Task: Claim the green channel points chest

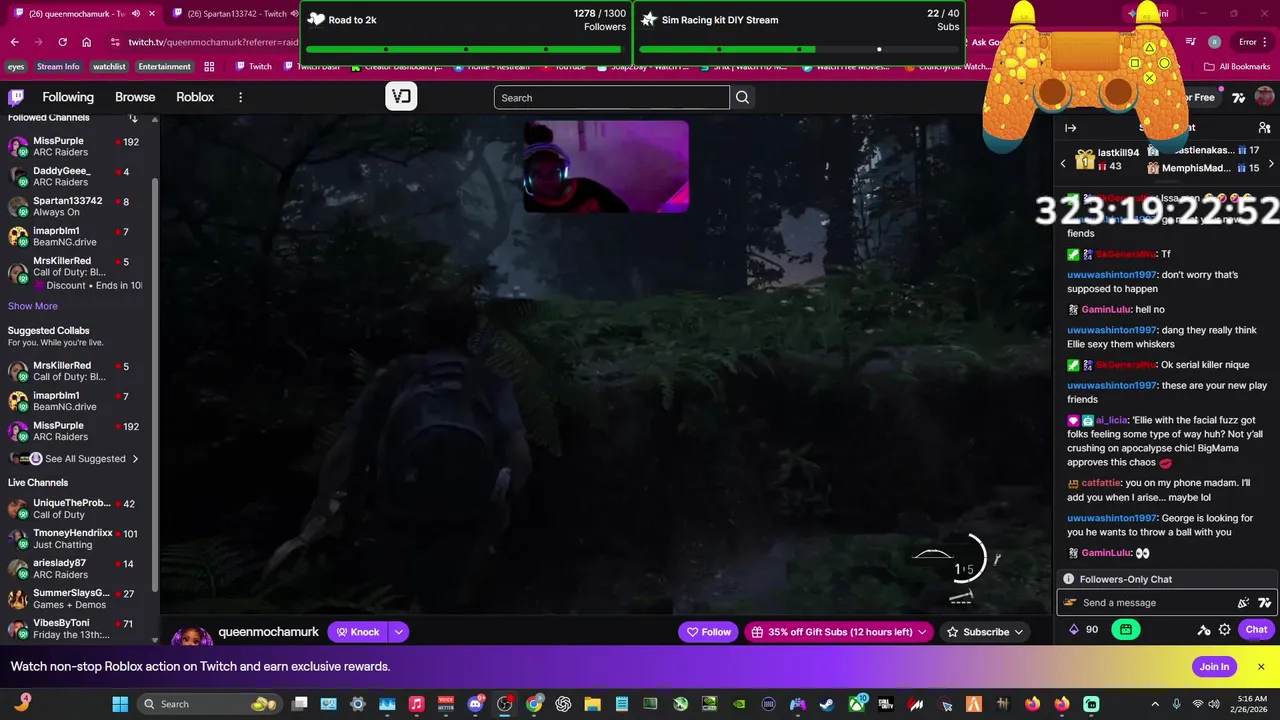Action: click(1126, 630)
